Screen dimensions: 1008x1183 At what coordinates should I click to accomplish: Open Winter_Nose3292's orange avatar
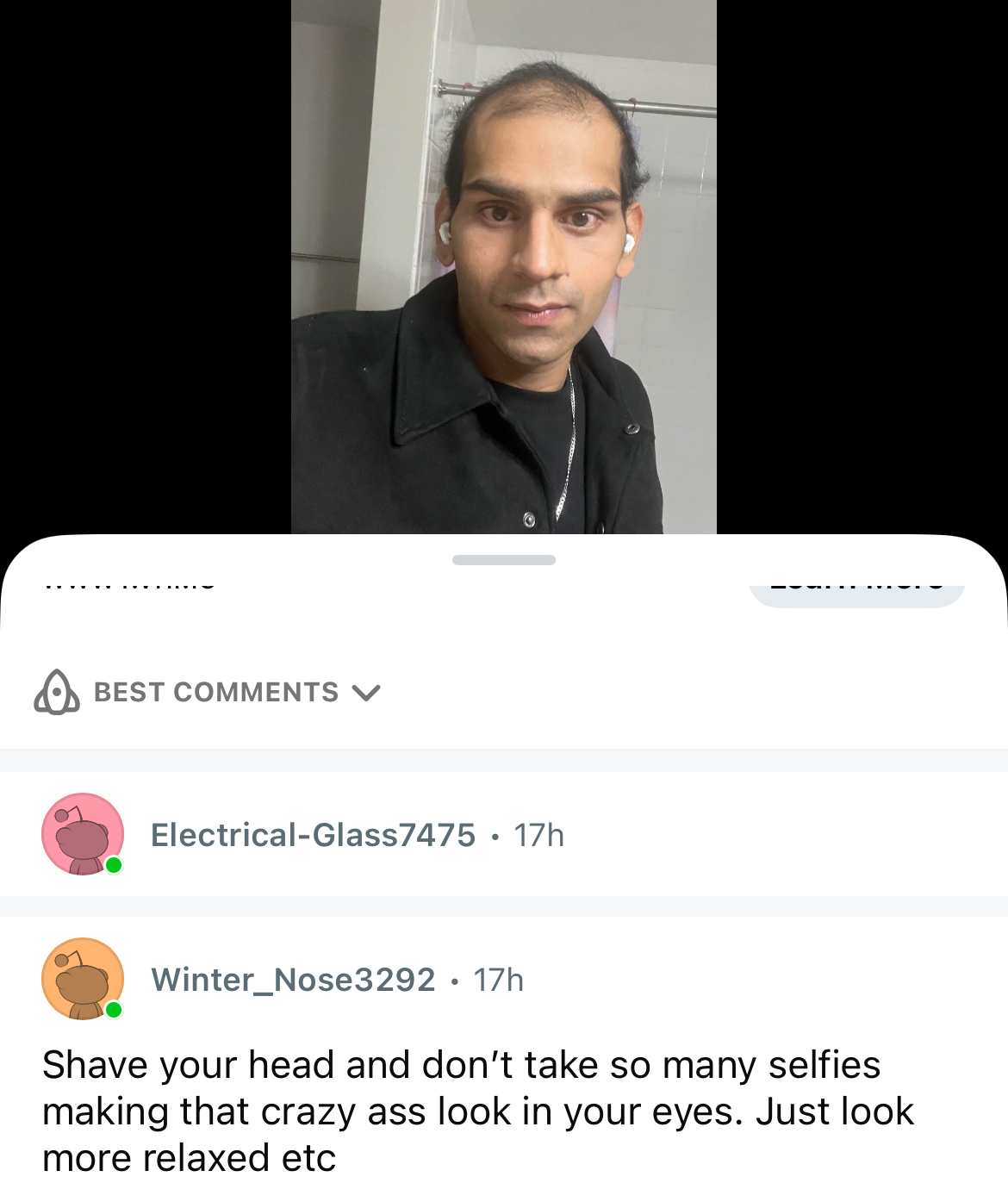[83, 979]
